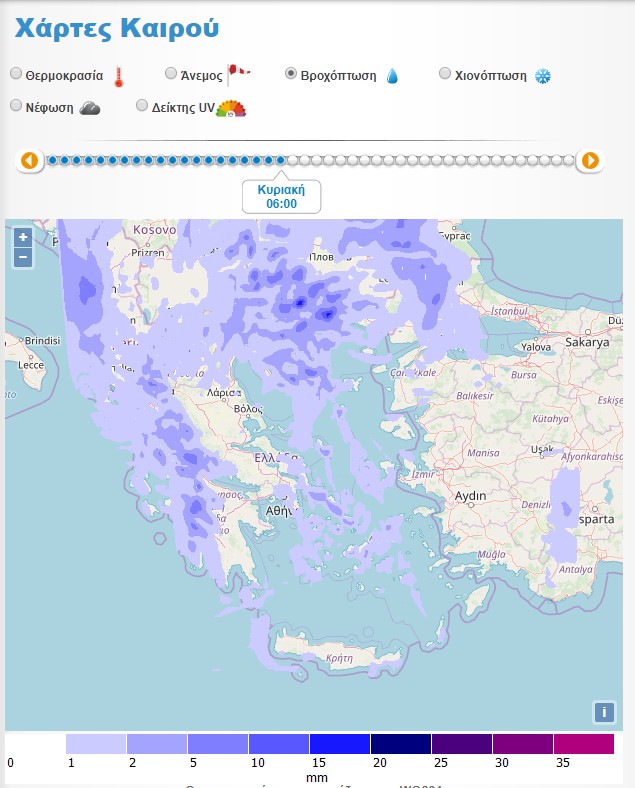Click the current timeline dot above Κυριακή 06:00

(281, 160)
